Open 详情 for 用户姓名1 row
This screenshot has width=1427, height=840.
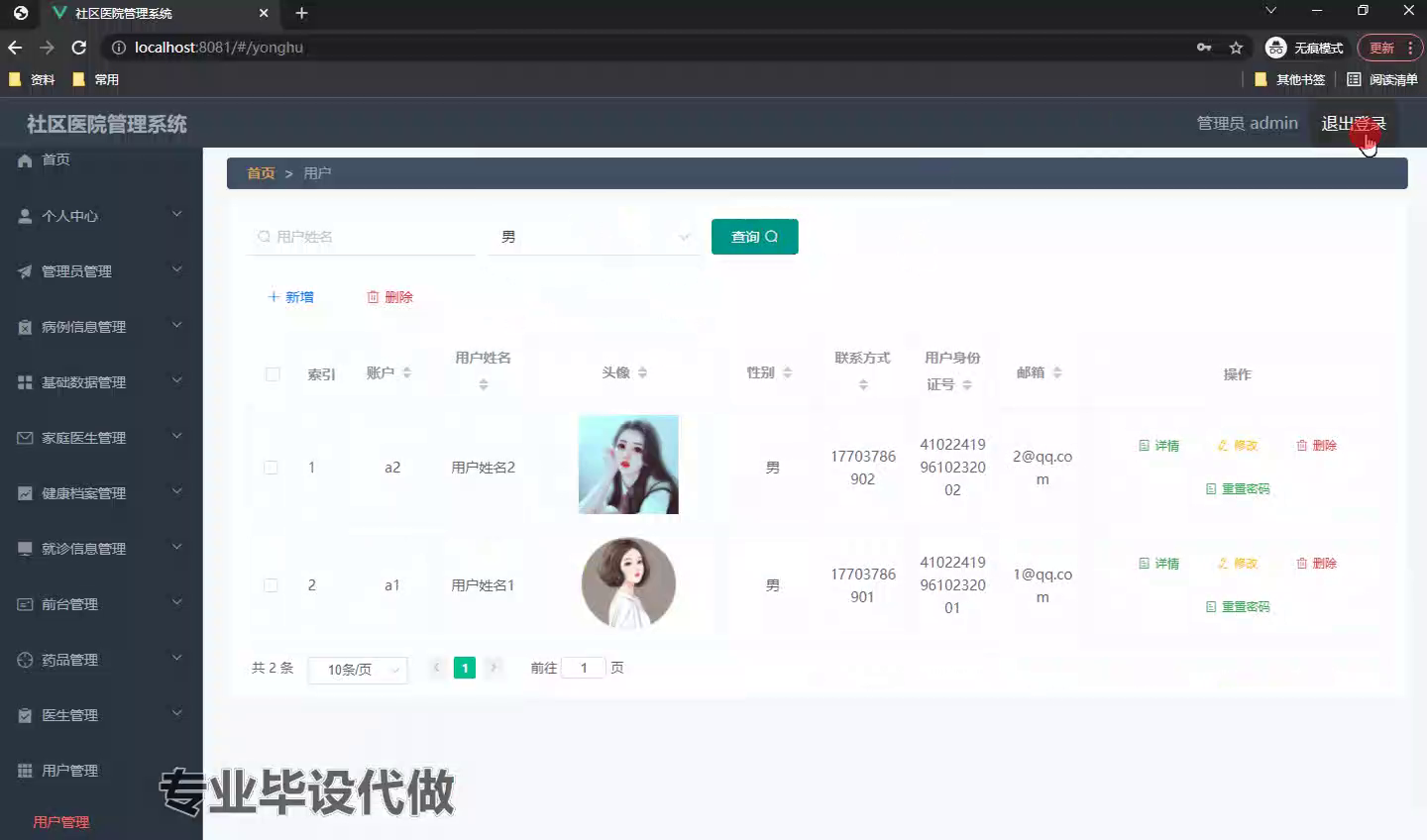point(1158,564)
